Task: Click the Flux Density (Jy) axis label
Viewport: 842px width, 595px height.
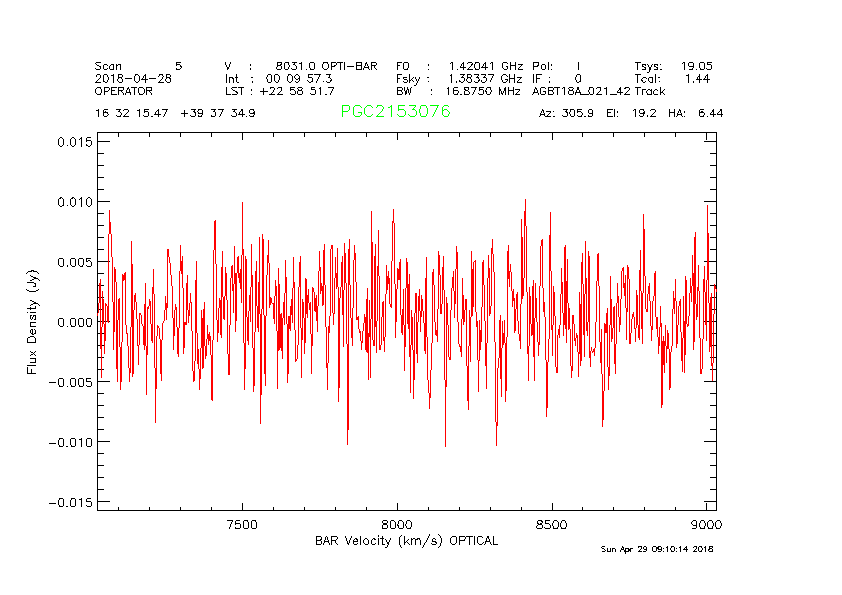Action: point(32,322)
